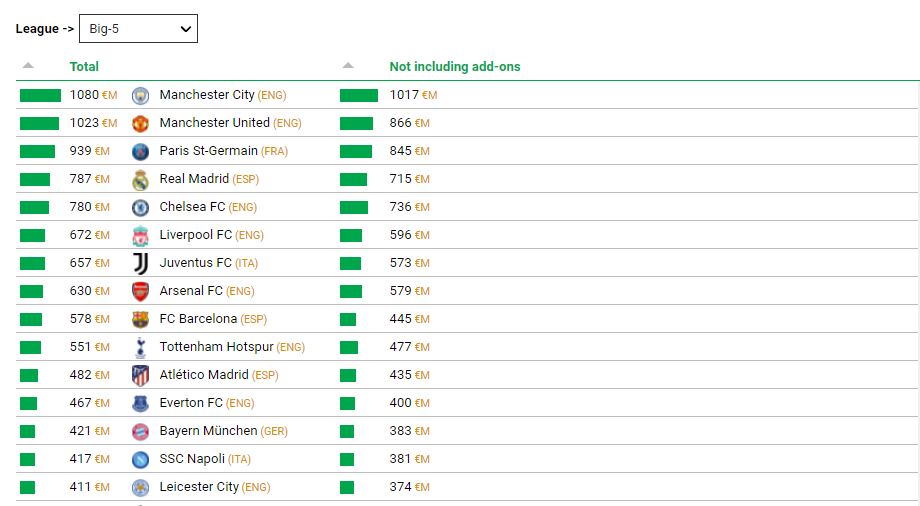Click the 866 €M value

click(410, 123)
